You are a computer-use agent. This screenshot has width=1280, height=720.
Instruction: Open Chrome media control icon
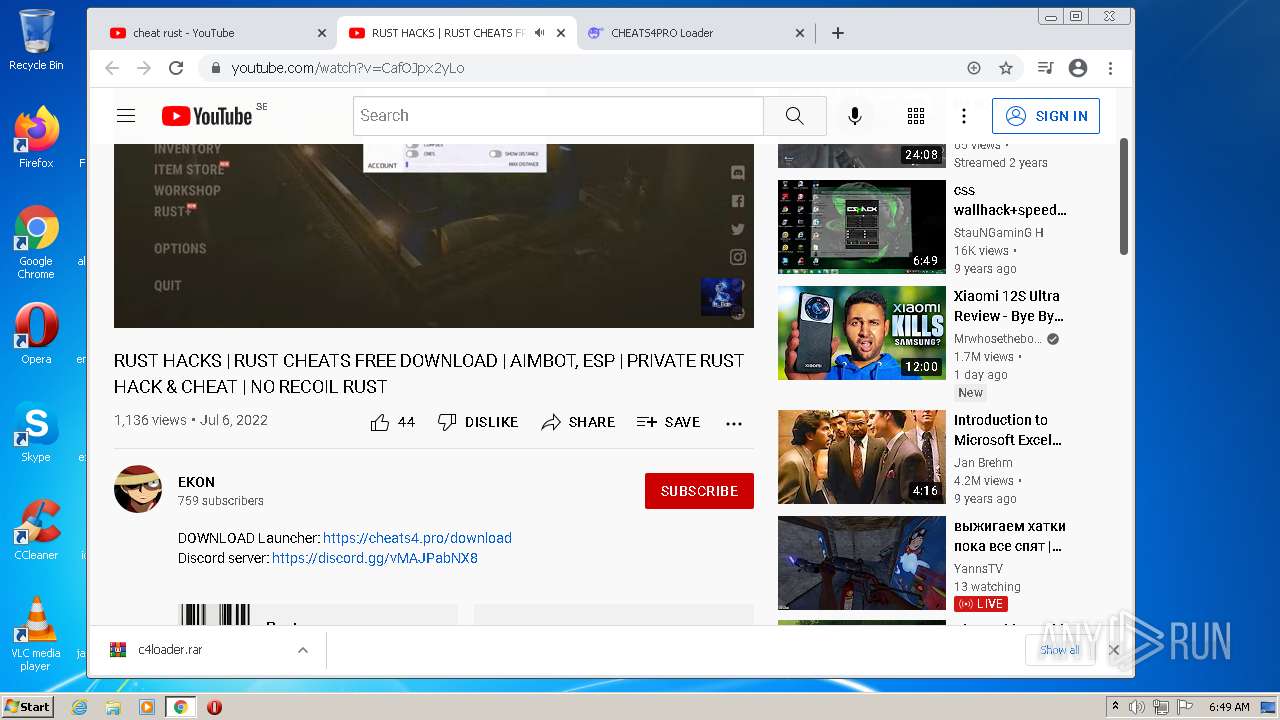1046,68
